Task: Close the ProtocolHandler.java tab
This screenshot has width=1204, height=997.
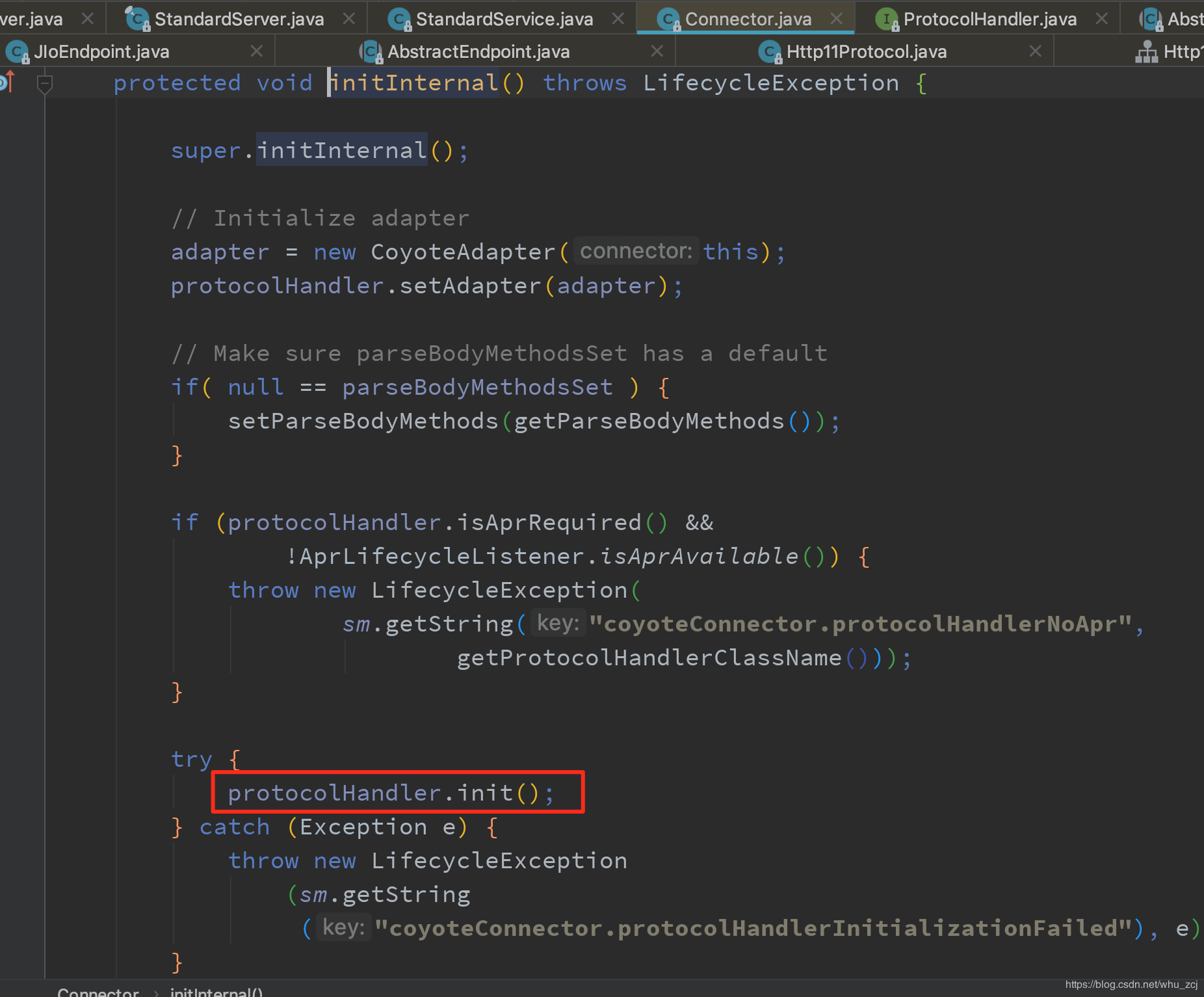Action: click(x=1101, y=18)
